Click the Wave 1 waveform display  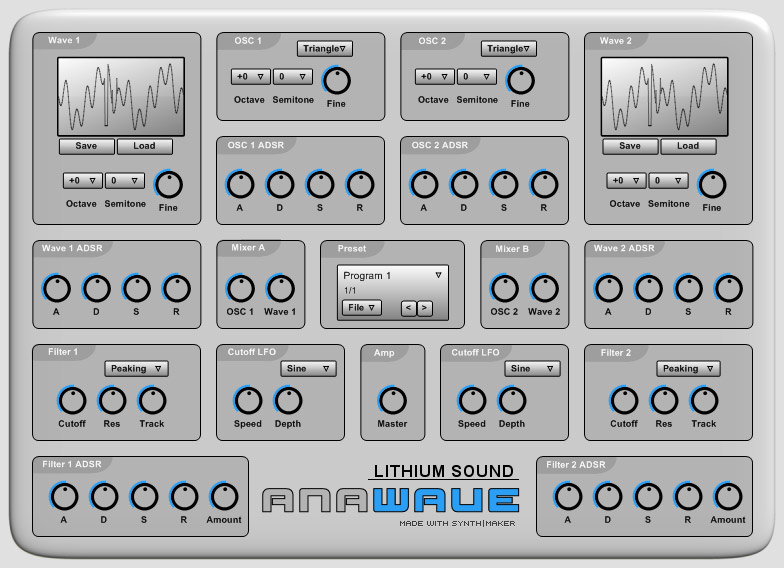click(x=121, y=96)
